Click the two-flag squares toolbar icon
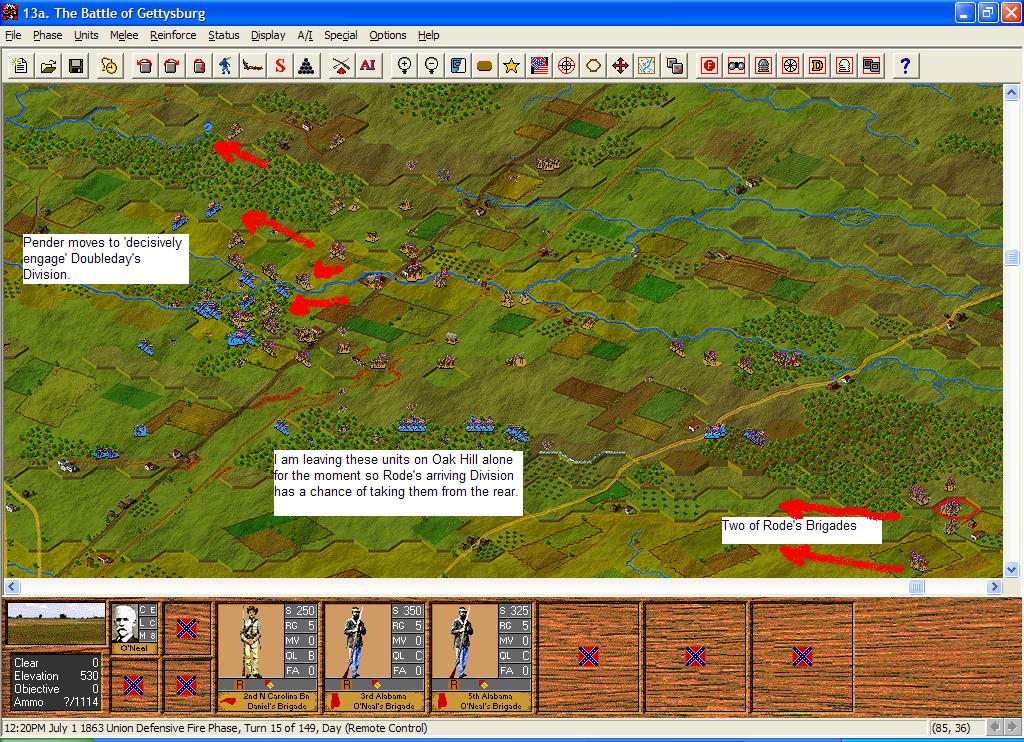This screenshot has height=742, width=1024. click(x=871, y=65)
